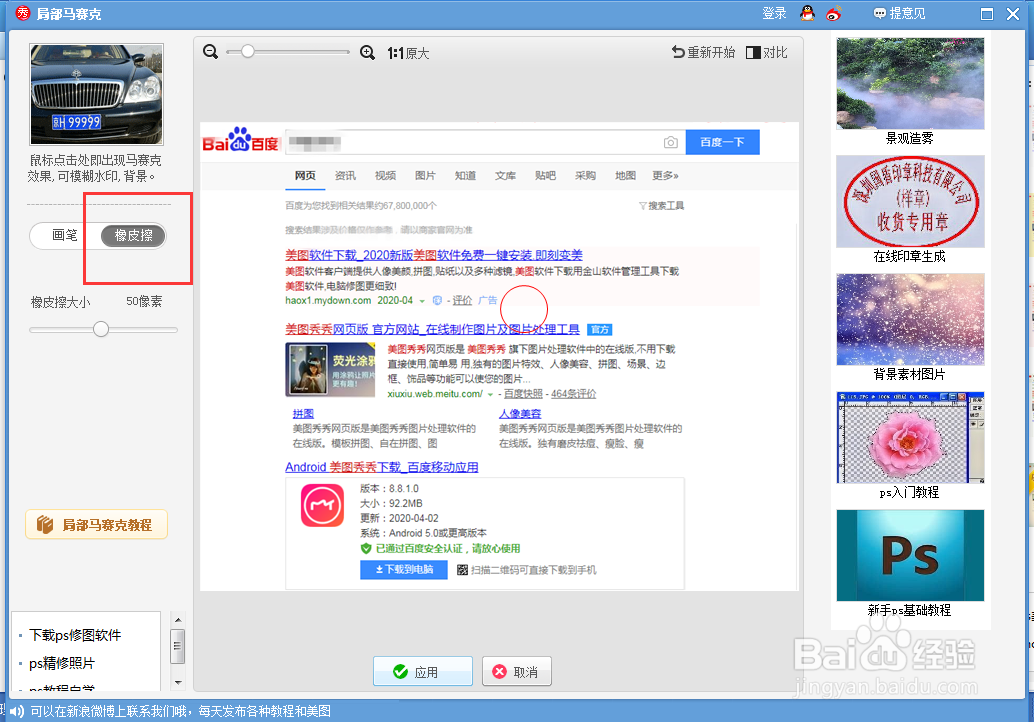
Task: Click the 网页 tab in canvas image
Action: pos(305,175)
